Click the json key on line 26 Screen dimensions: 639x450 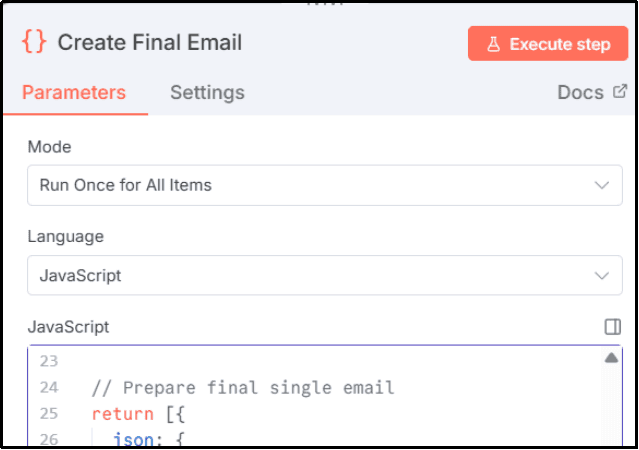pos(133,438)
